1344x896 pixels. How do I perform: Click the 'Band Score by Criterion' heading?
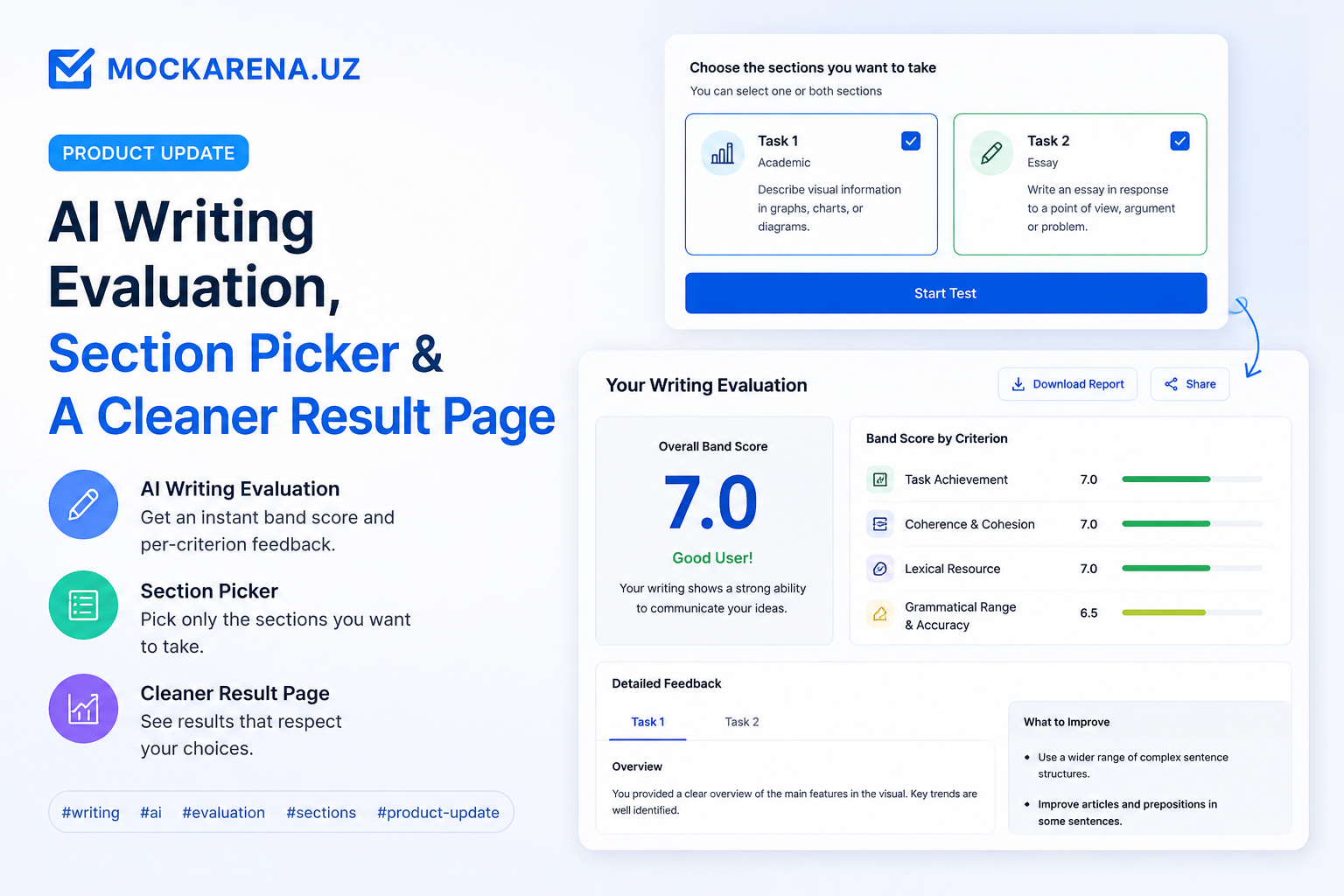click(x=937, y=438)
